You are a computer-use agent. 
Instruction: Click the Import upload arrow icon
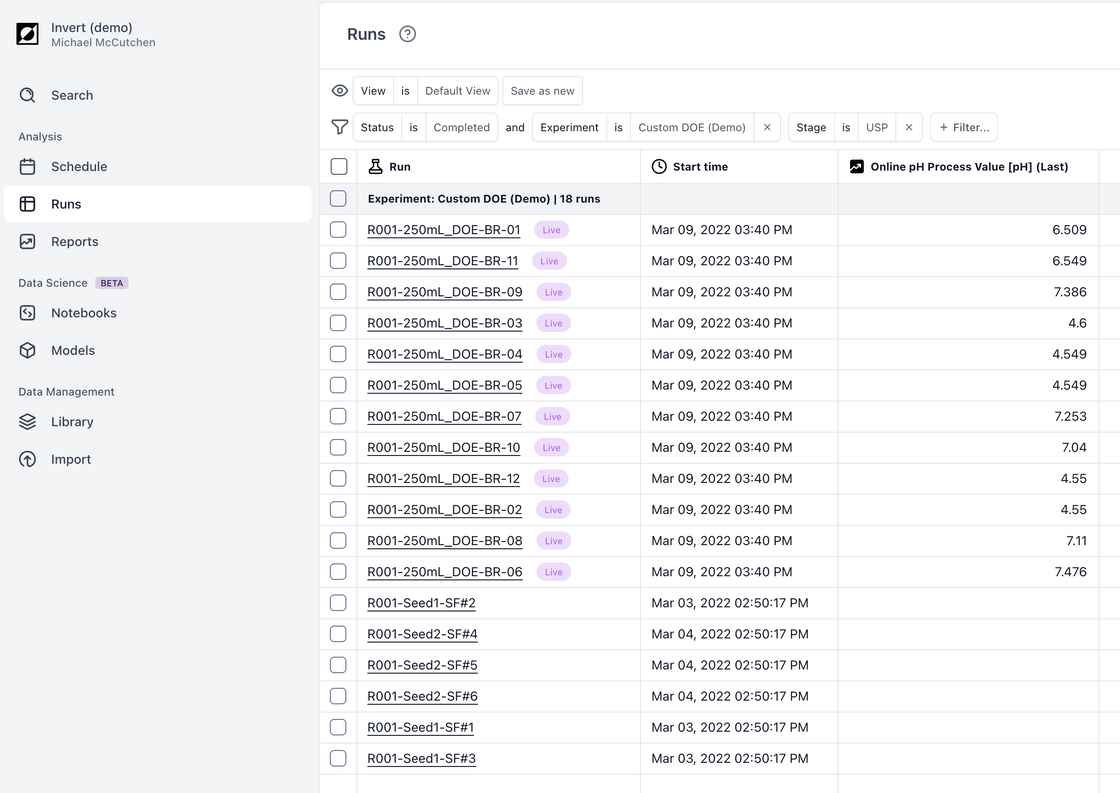pyautogui.click(x=28, y=459)
